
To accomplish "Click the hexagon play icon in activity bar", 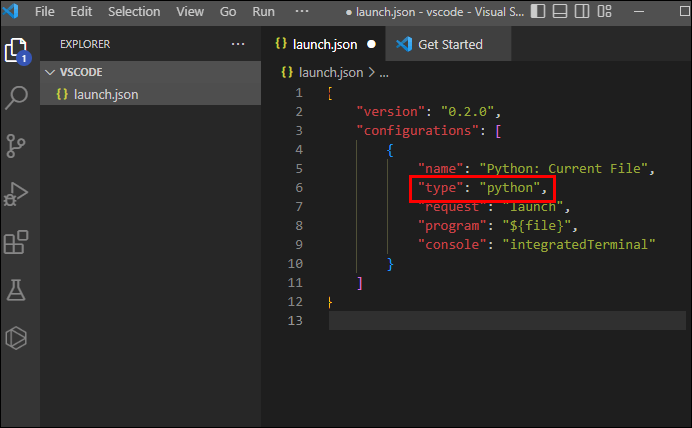I will [16, 338].
